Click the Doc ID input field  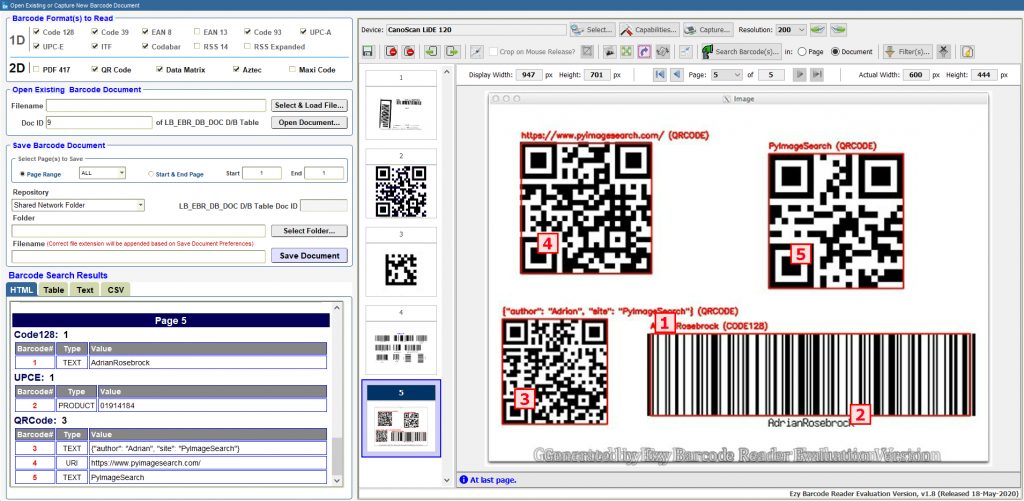pyautogui.click(x=99, y=122)
